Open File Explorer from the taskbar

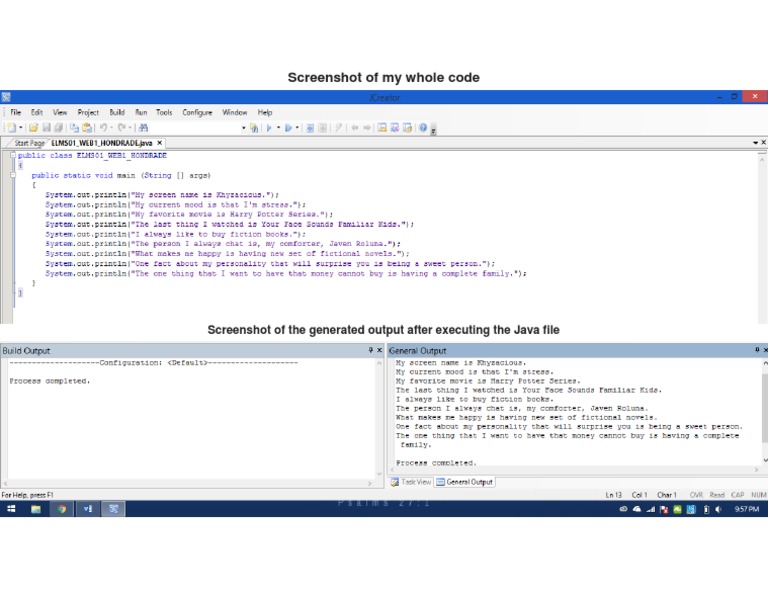click(36, 509)
